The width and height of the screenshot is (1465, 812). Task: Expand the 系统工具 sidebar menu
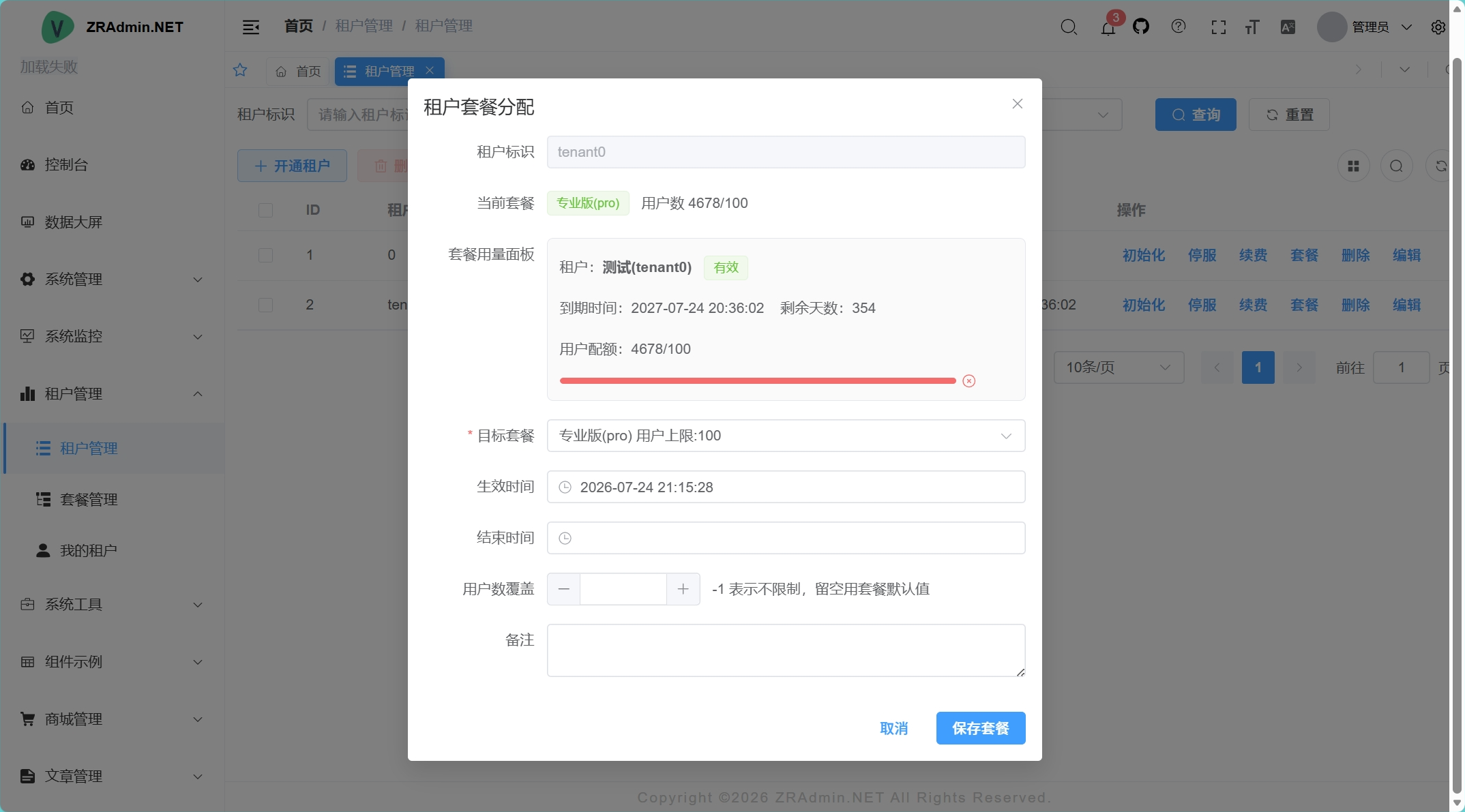tap(113, 605)
